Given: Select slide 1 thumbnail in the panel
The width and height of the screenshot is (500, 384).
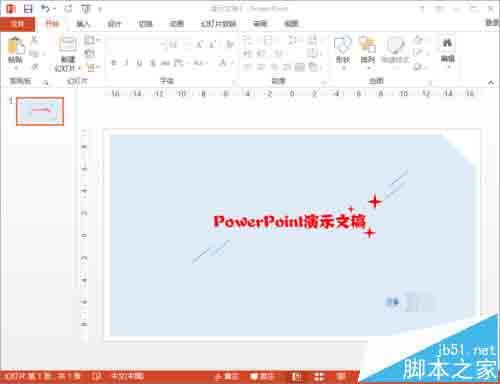Looking at the screenshot, I should point(40,111).
